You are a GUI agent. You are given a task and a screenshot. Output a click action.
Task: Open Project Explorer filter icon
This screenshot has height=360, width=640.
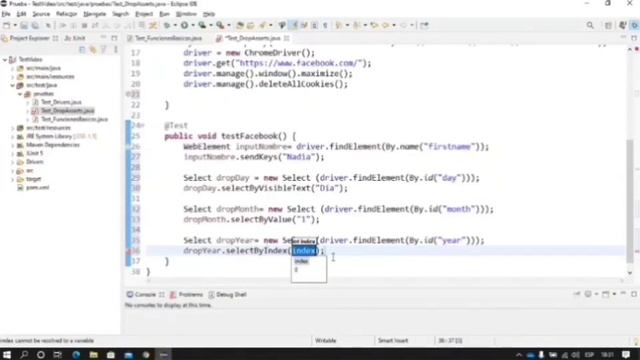pos(103,49)
